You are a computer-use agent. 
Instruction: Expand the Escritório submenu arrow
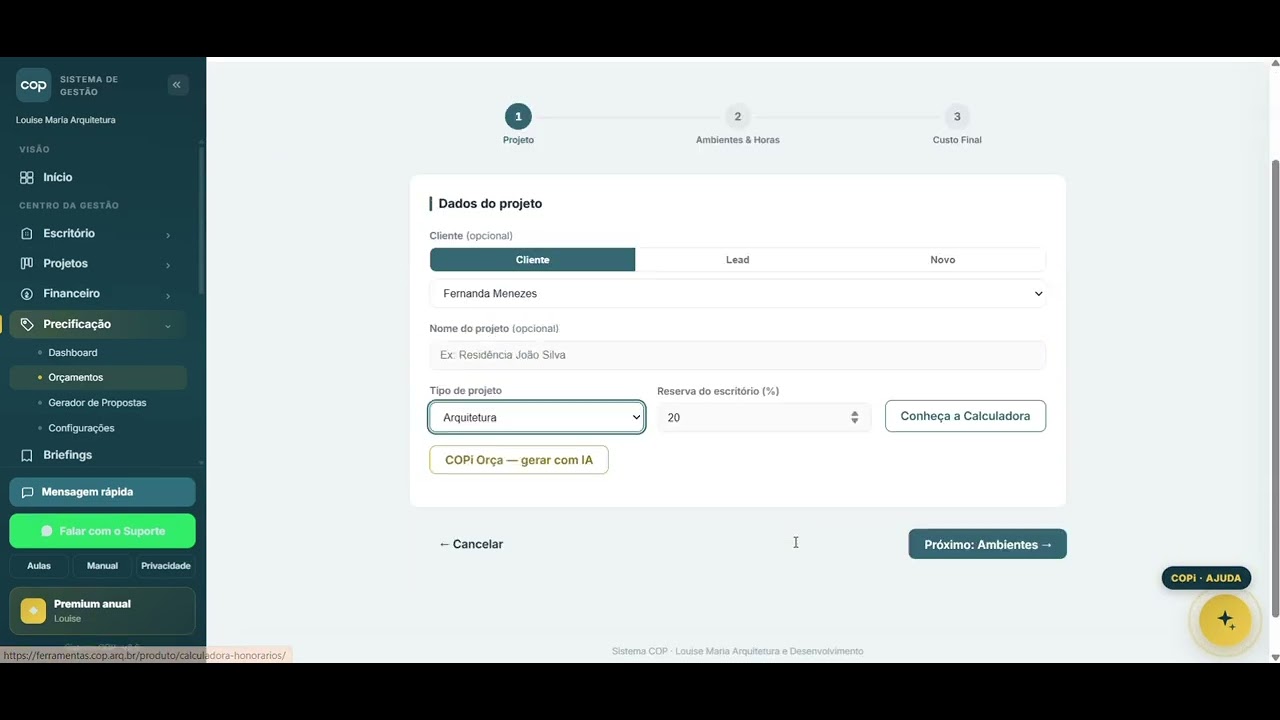tap(168, 235)
